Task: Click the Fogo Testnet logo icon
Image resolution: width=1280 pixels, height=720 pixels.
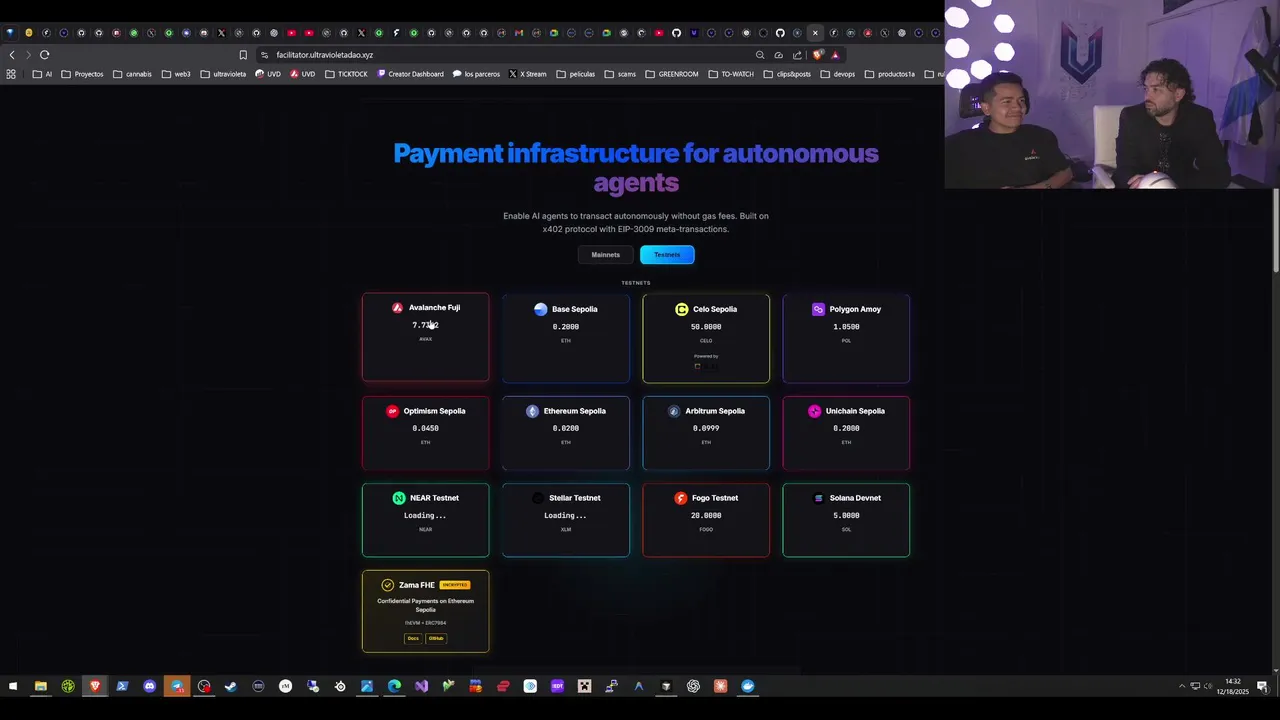Action: (x=681, y=498)
